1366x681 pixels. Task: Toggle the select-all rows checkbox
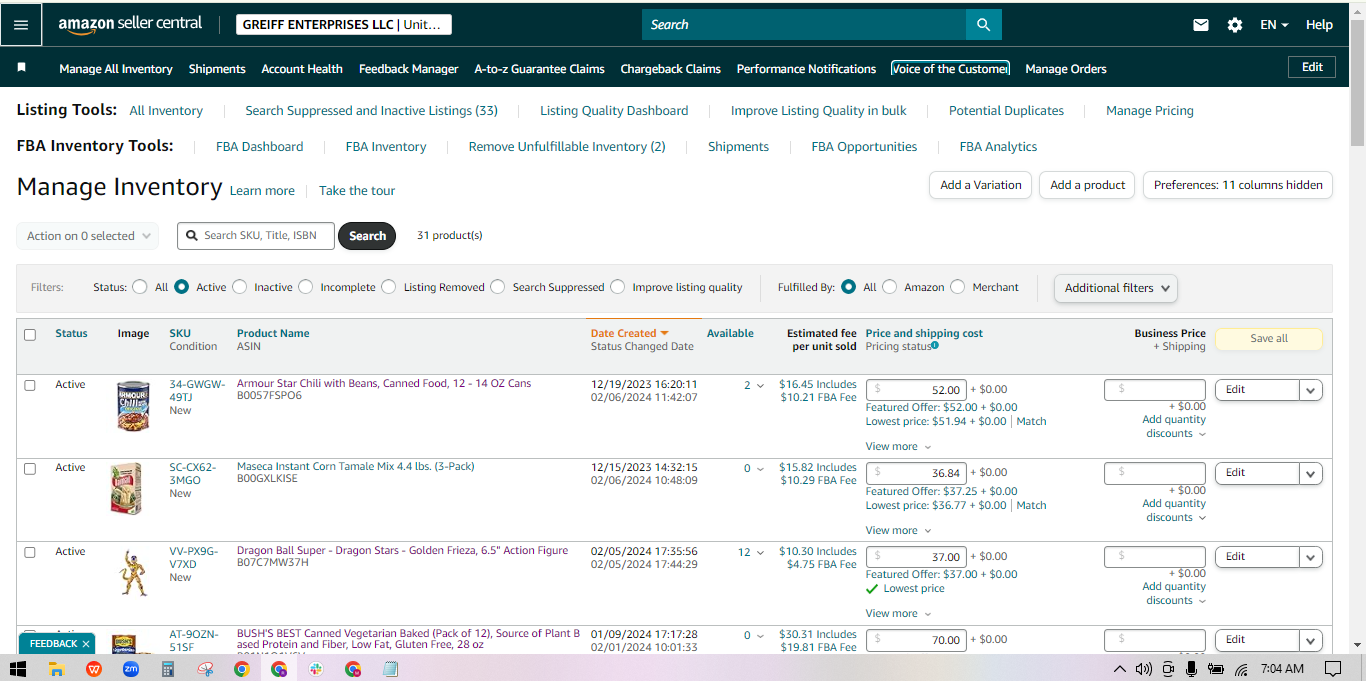[x=30, y=335]
